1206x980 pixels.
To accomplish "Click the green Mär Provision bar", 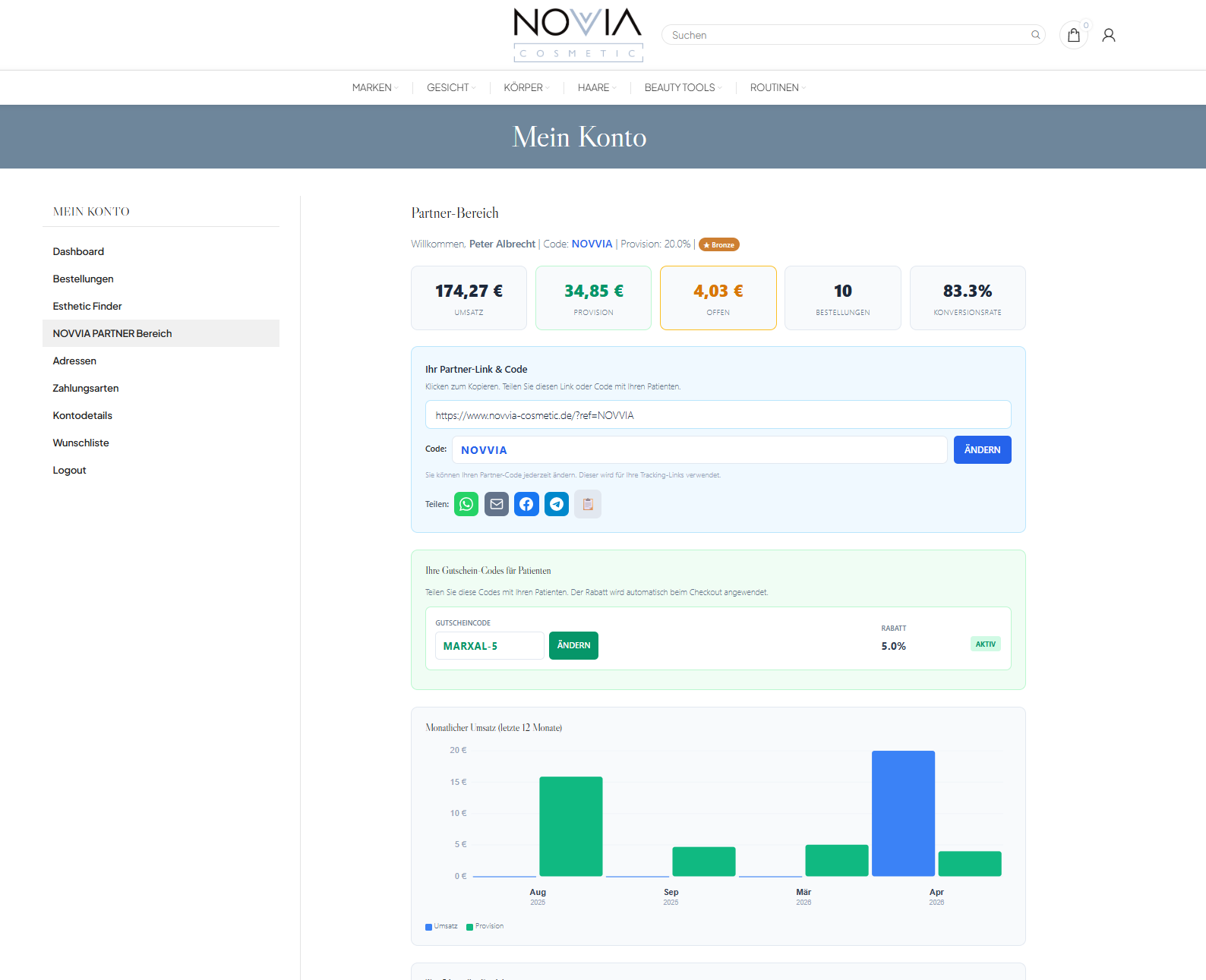I will pyautogui.click(x=837, y=860).
